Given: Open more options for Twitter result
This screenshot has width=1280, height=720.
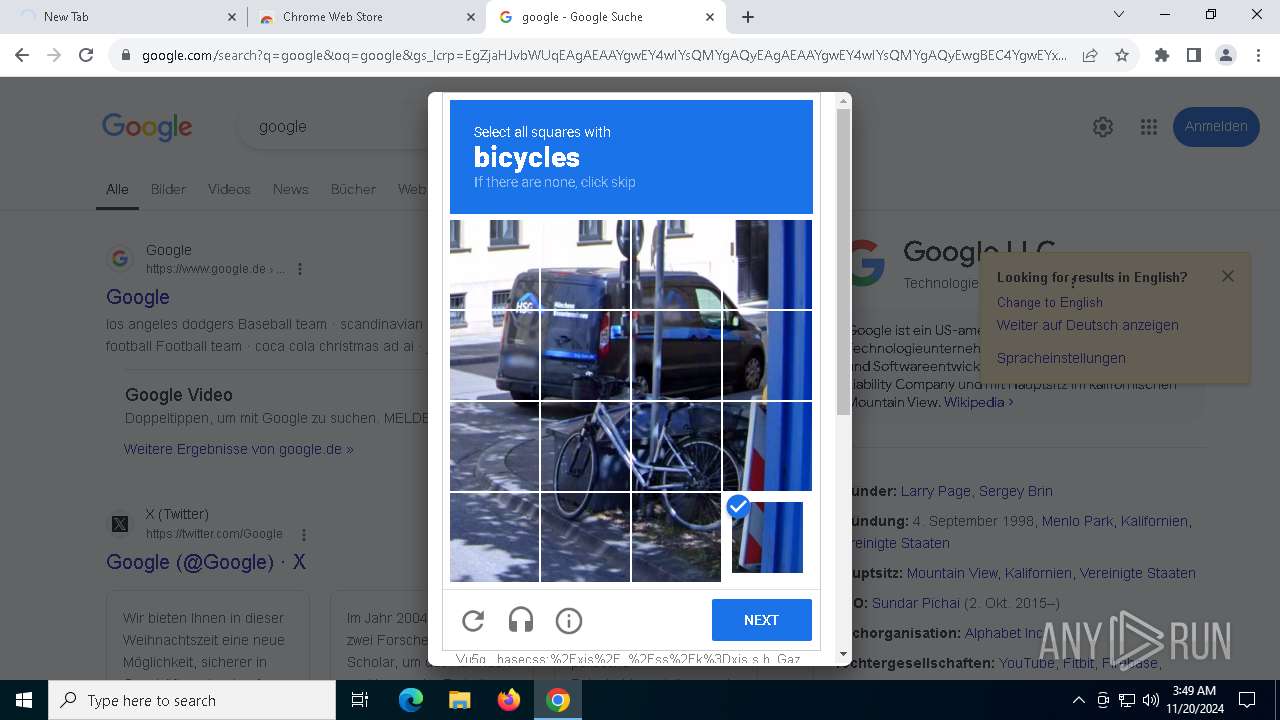Looking at the screenshot, I should click(304, 535).
